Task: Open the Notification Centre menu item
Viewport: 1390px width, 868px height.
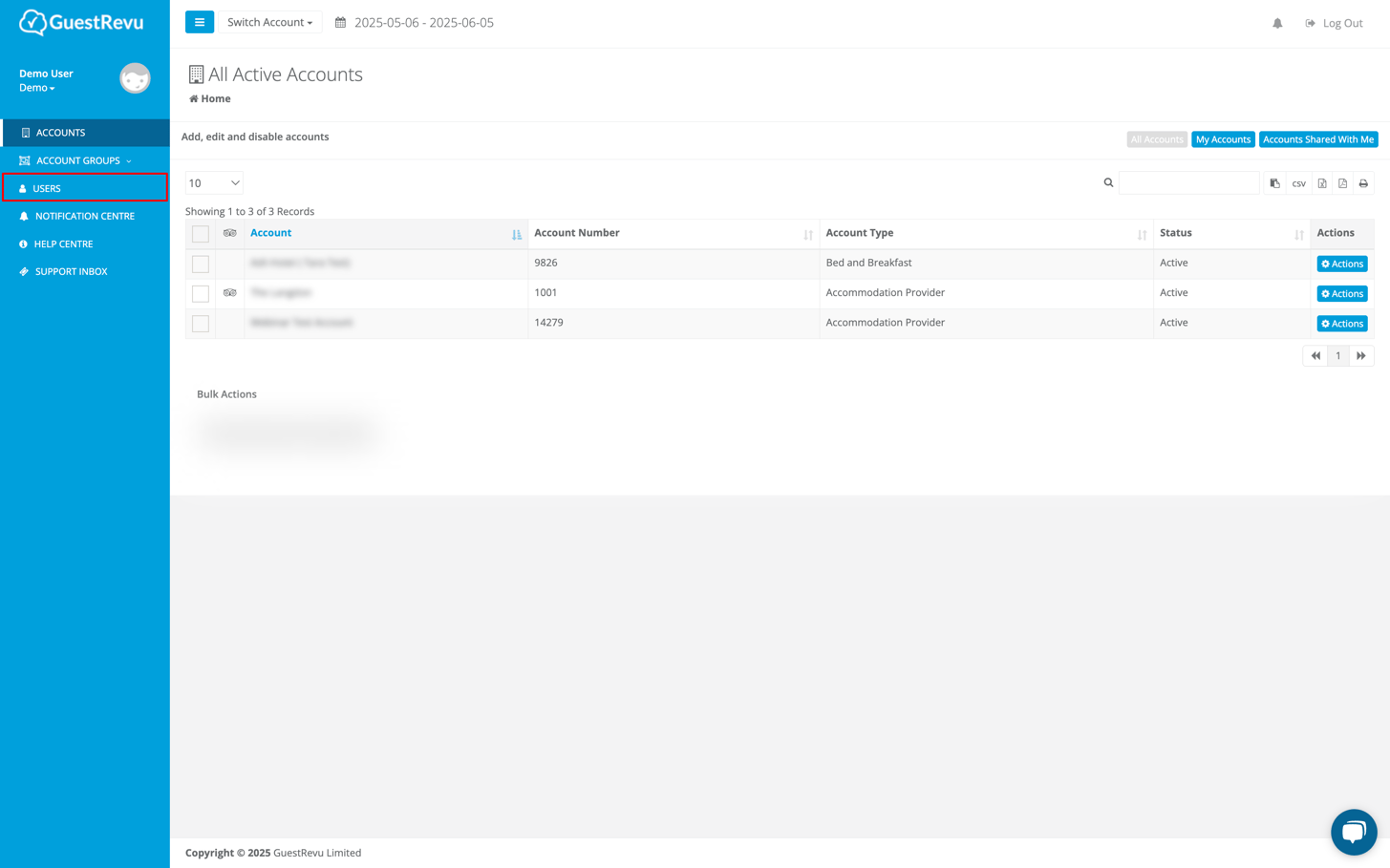Action: (x=83, y=216)
